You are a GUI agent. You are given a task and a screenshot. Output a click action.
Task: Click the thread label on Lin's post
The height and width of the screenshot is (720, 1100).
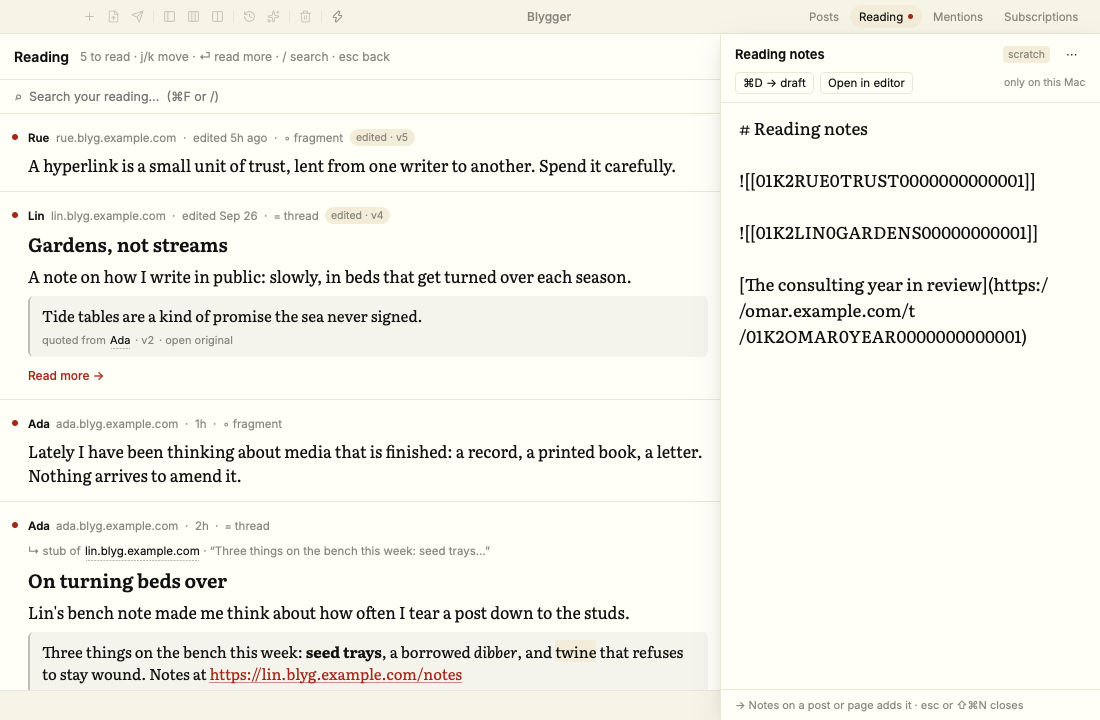(x=296, y=216)
